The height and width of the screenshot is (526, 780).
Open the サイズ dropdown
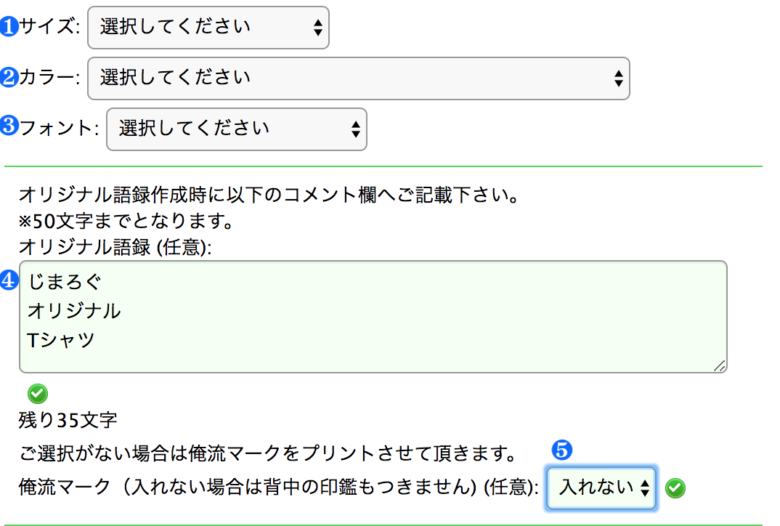tap(208, 27)
